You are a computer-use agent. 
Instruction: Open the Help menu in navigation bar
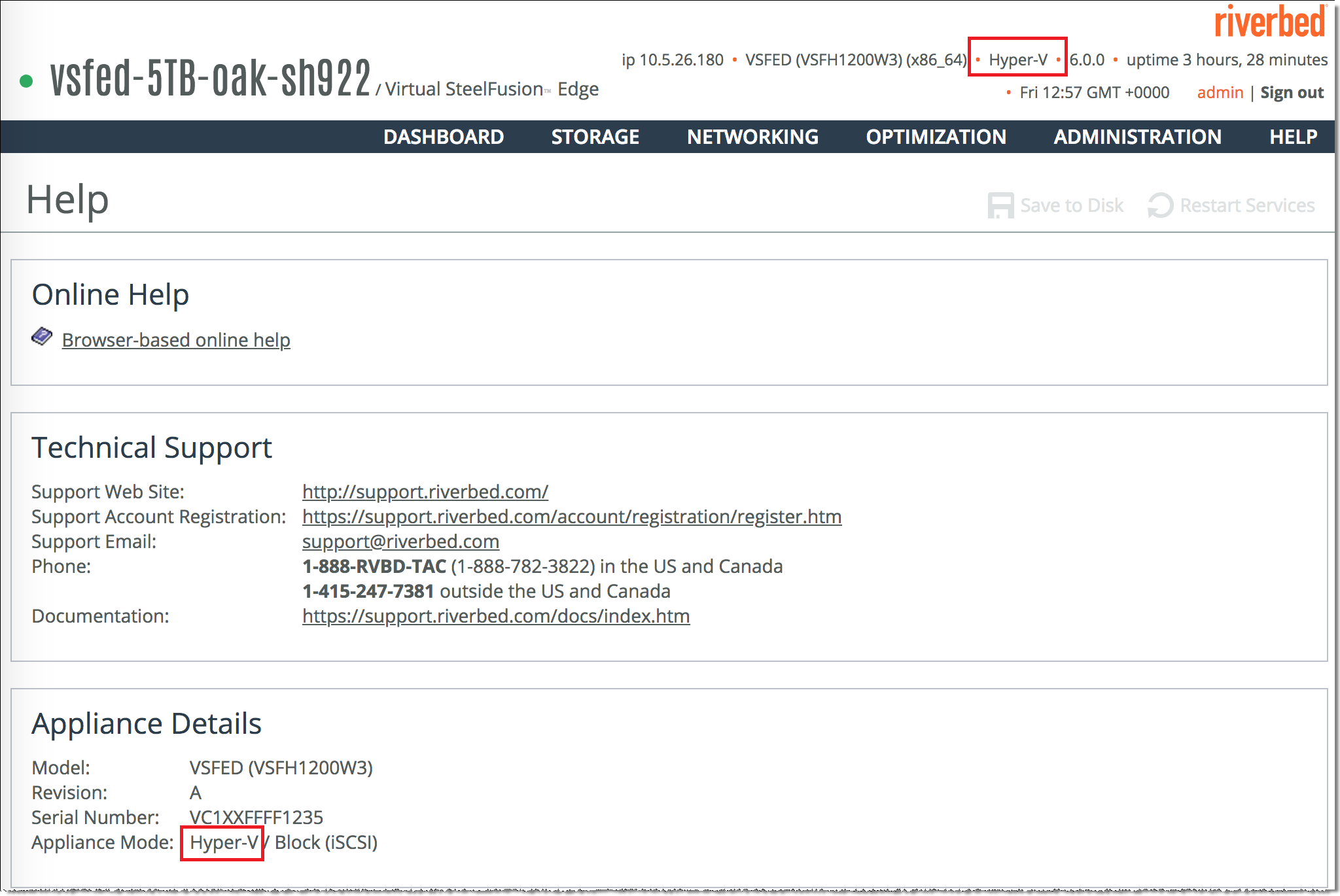1293,137
